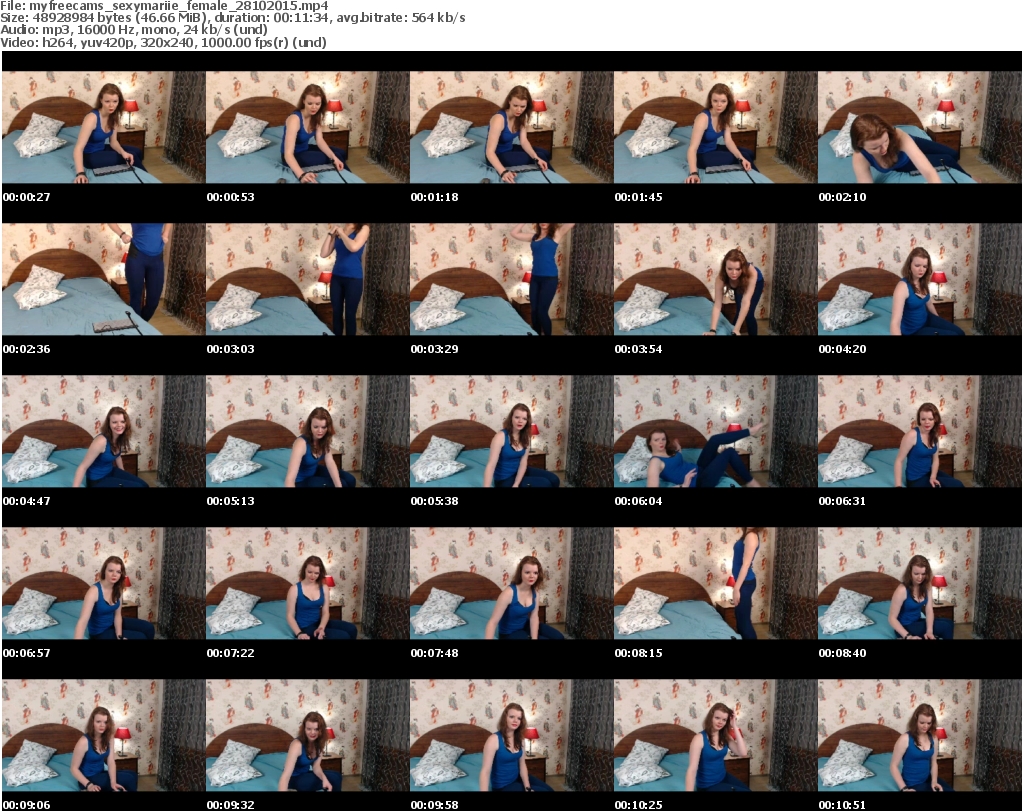Open the frame timestamped 00:00:53
This screenshot has width=1024, height=811.
coord(308,127)
